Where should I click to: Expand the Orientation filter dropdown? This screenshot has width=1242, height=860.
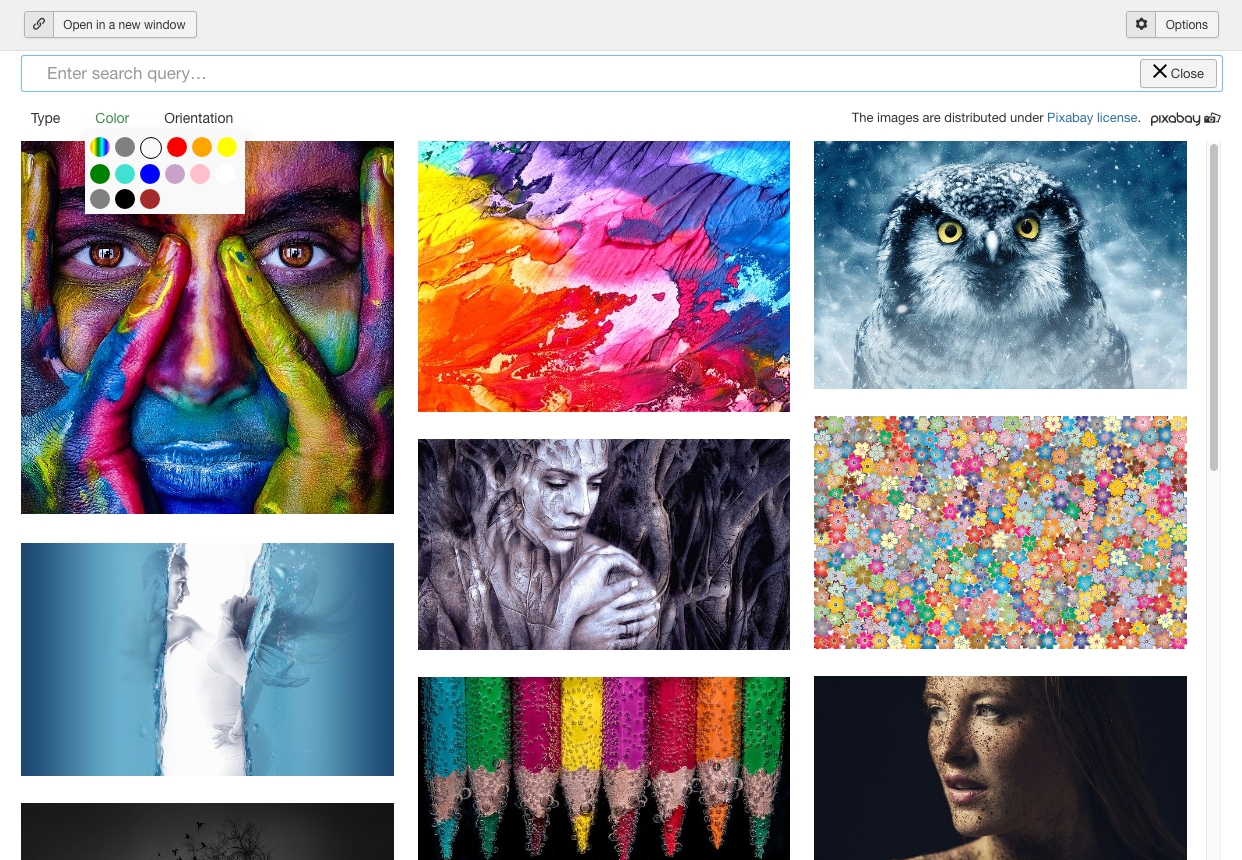coord(199,118)
